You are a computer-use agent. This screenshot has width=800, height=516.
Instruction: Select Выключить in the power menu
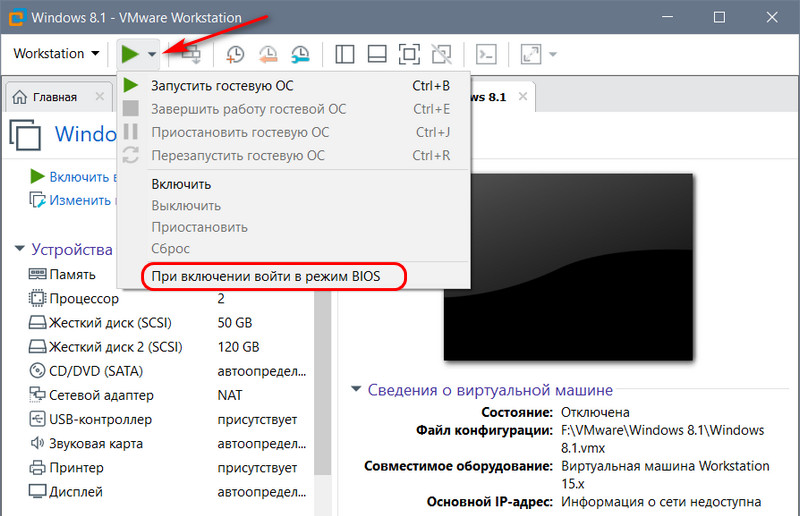[294, 206]
